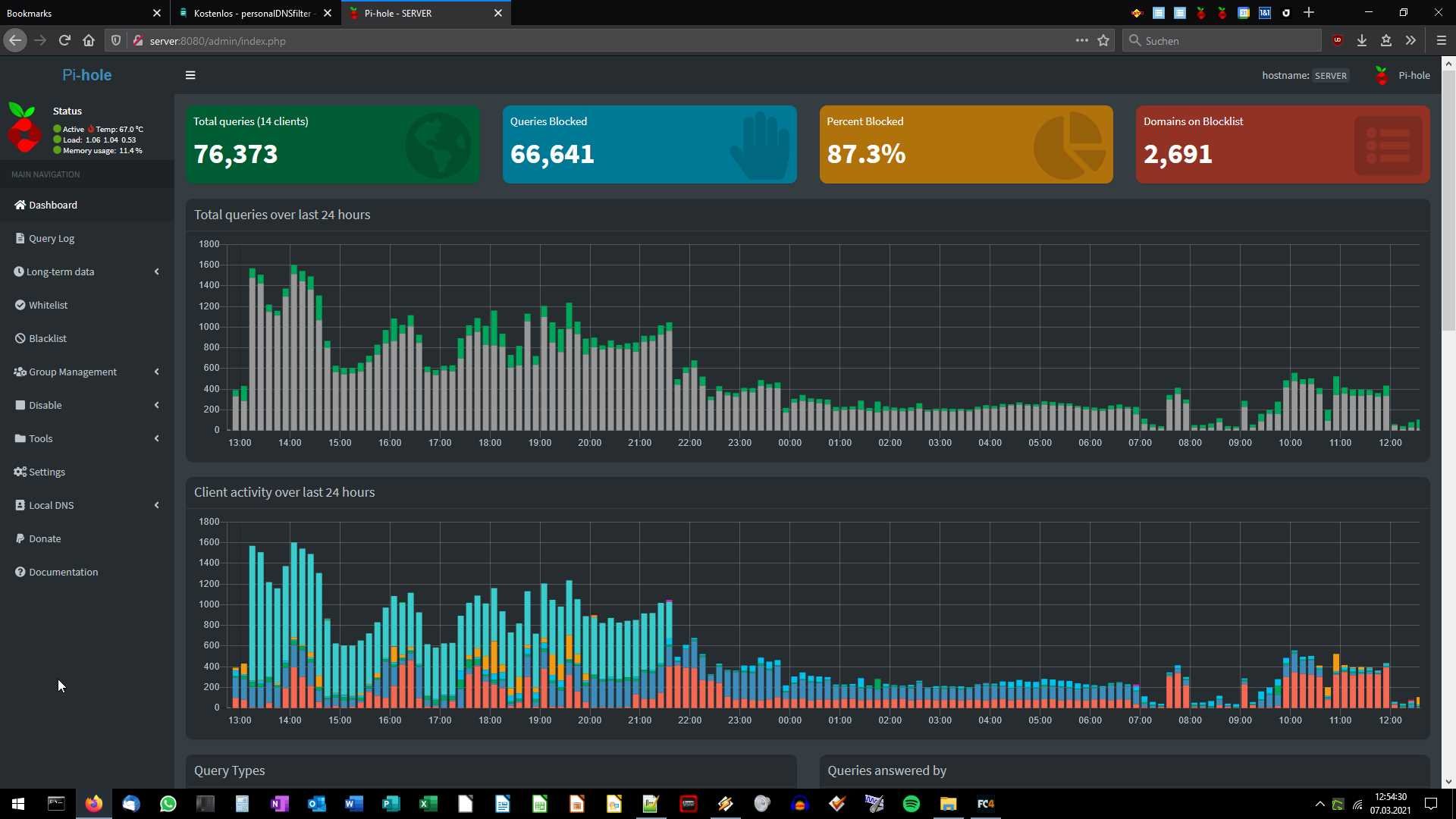The height and width of the screenshot is (819, 1456).
Task: Show more tools with the overflow chevrons
Action: 1410,41
